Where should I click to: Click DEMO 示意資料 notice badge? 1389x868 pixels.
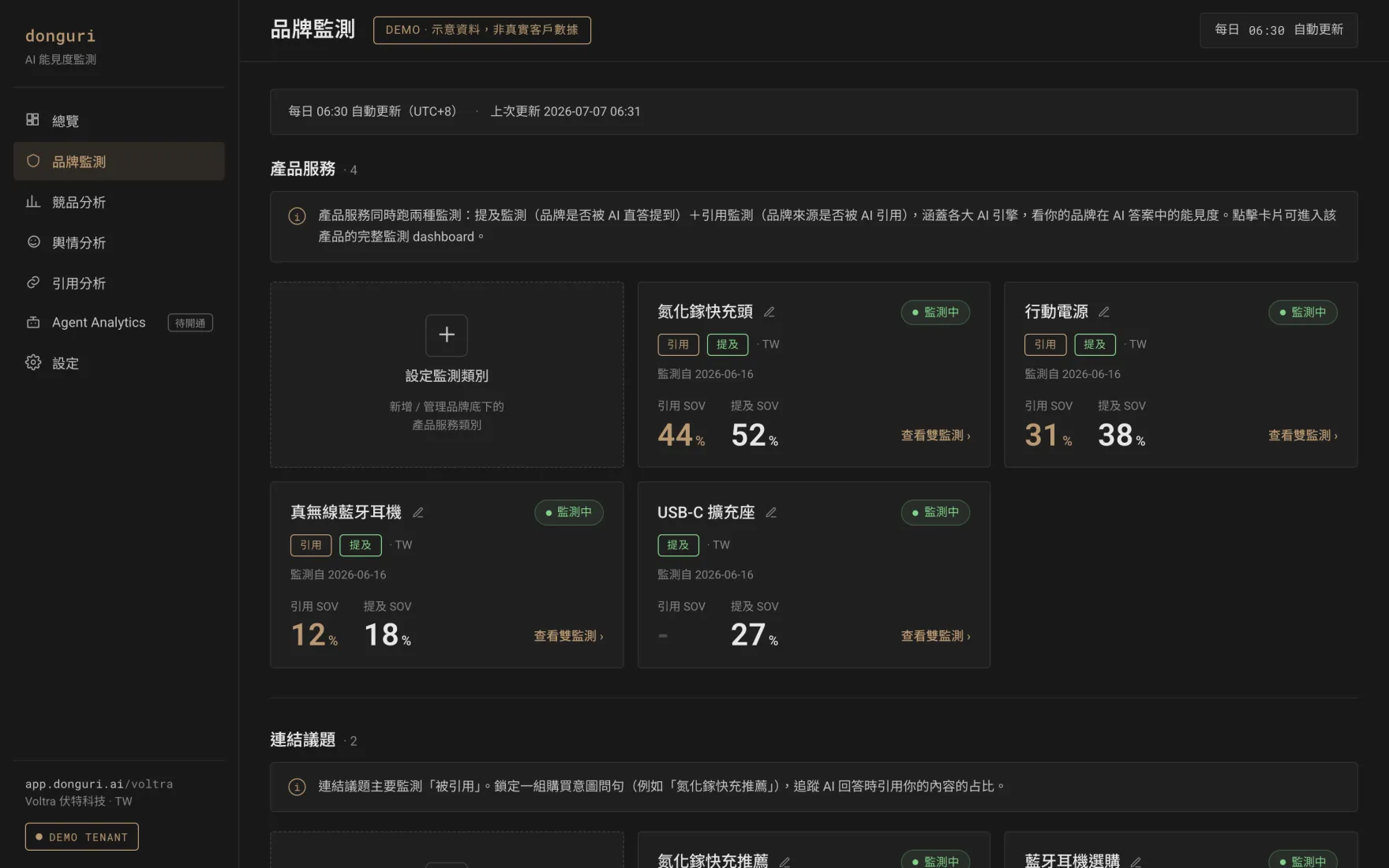pyautogui.click(x=481, y=30)
